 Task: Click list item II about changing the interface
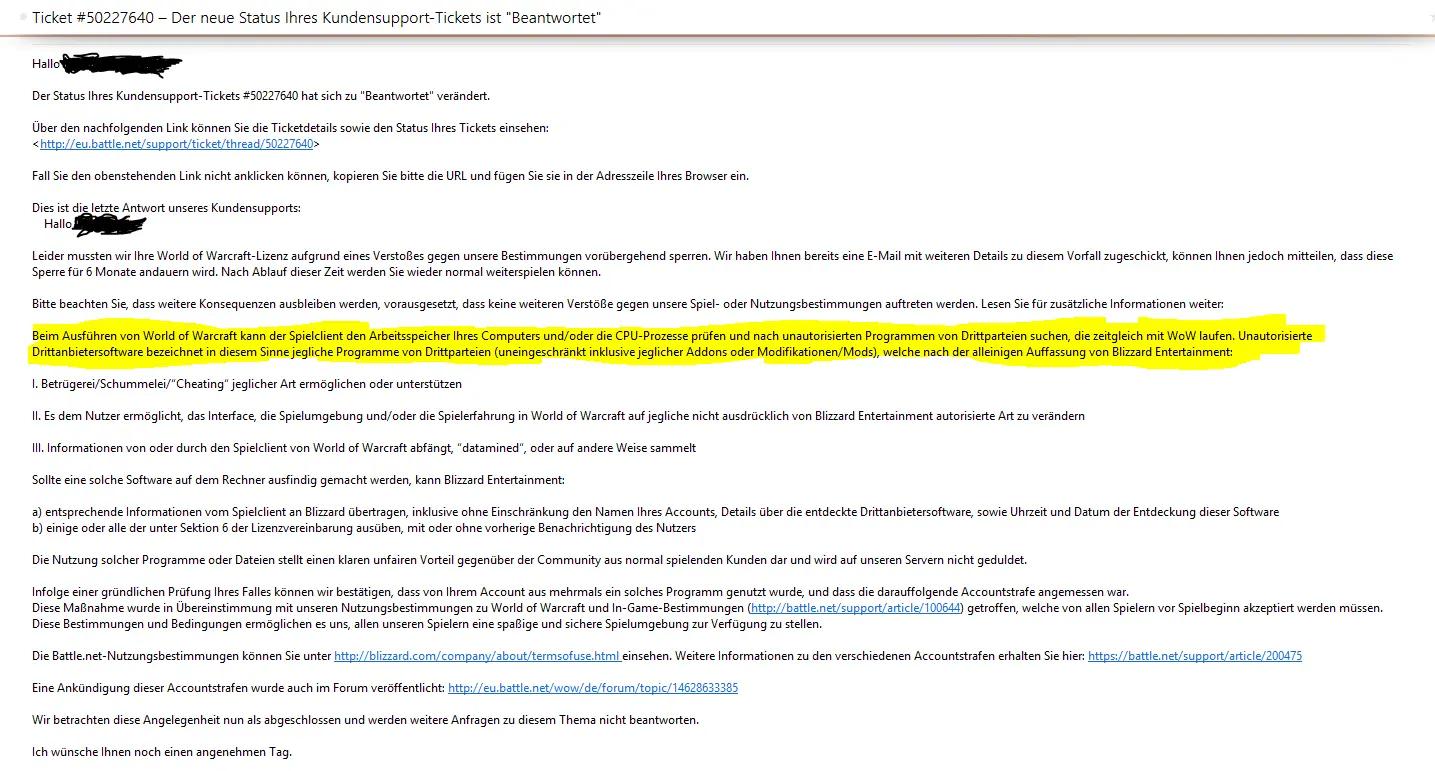point(558,416)
